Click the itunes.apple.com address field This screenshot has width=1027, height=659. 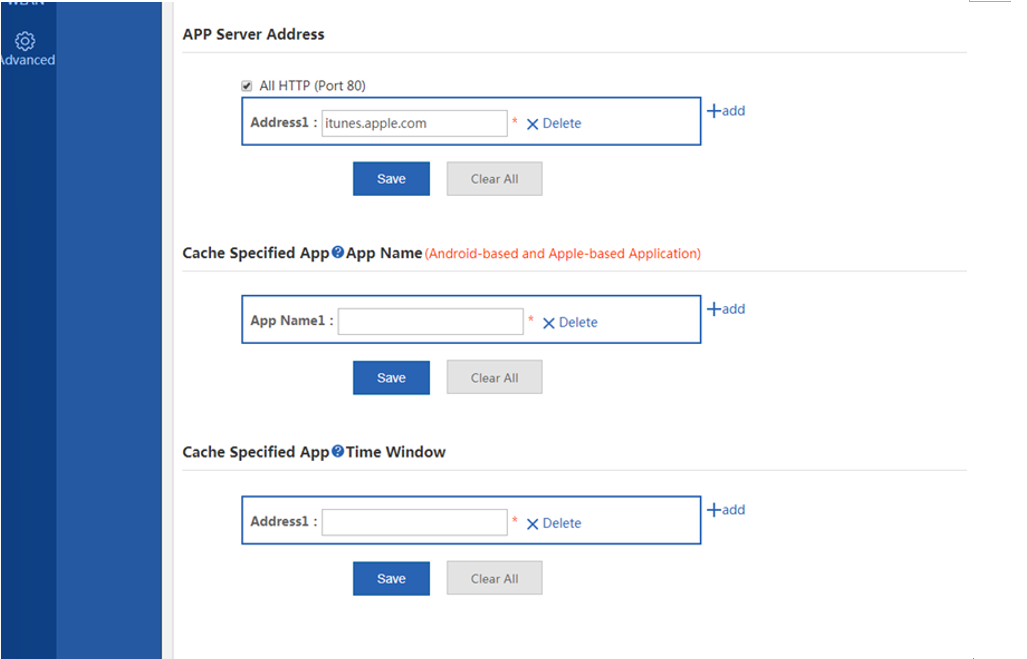click(415, 123)
